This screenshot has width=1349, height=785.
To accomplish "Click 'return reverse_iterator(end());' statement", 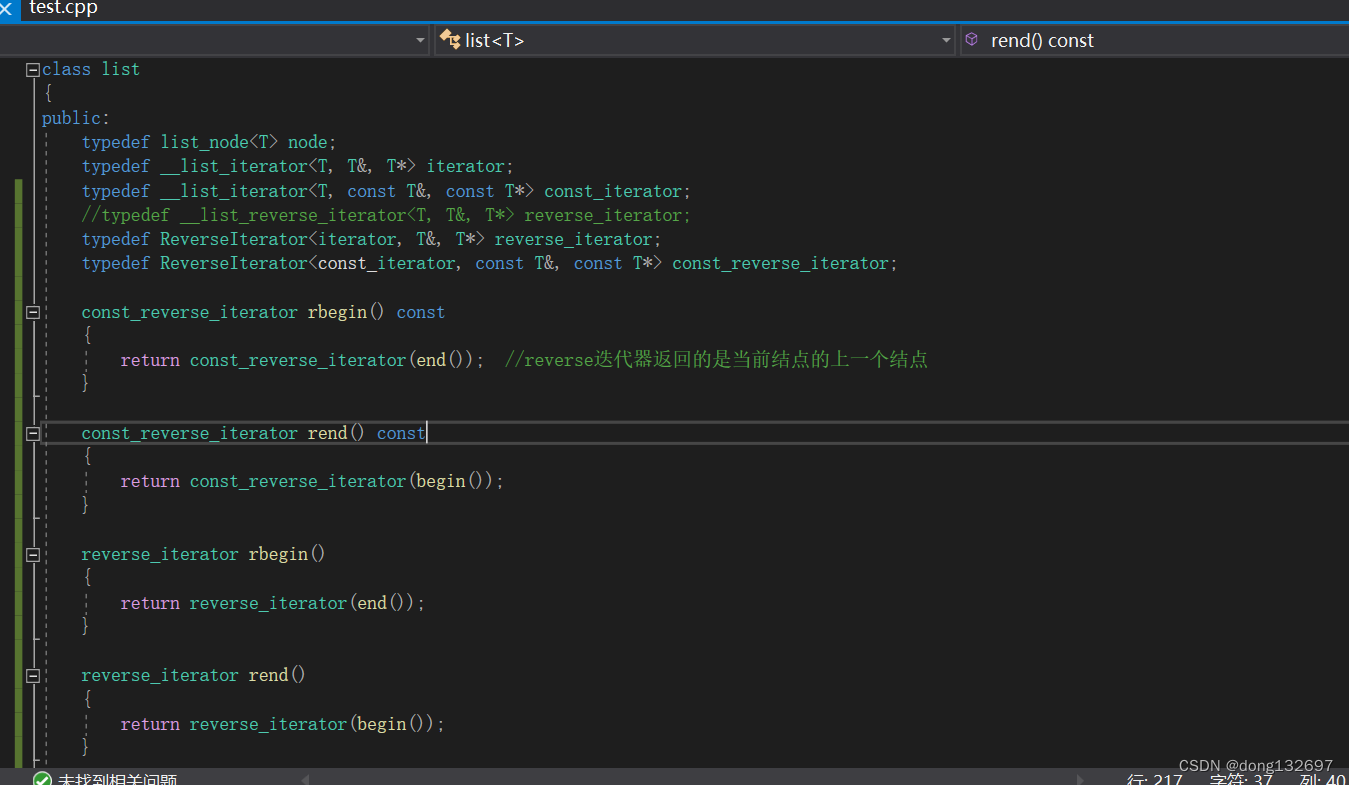I will (x=273, y=603).
